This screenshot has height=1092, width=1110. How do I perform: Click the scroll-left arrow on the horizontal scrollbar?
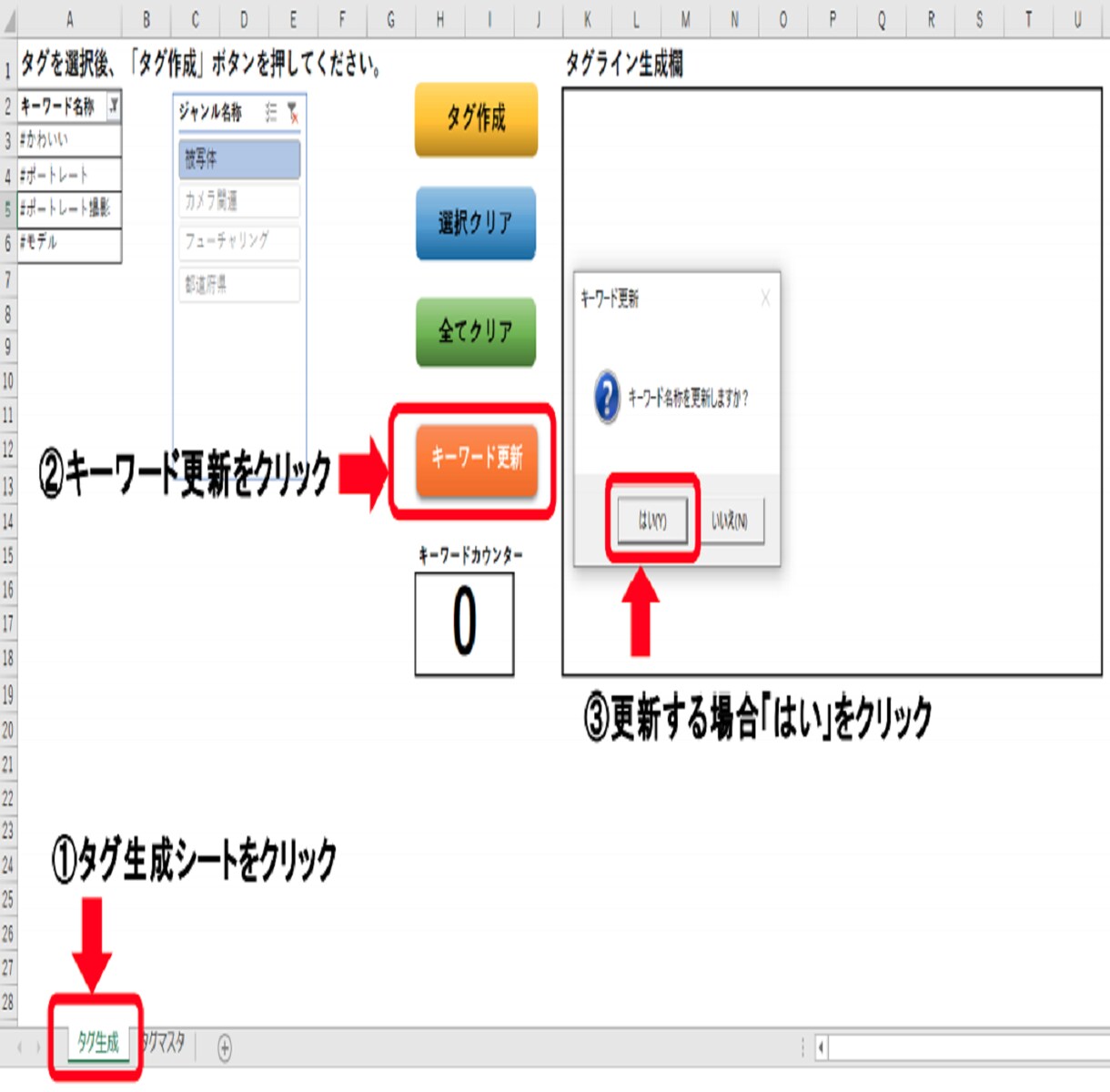tap(821, 1048)
